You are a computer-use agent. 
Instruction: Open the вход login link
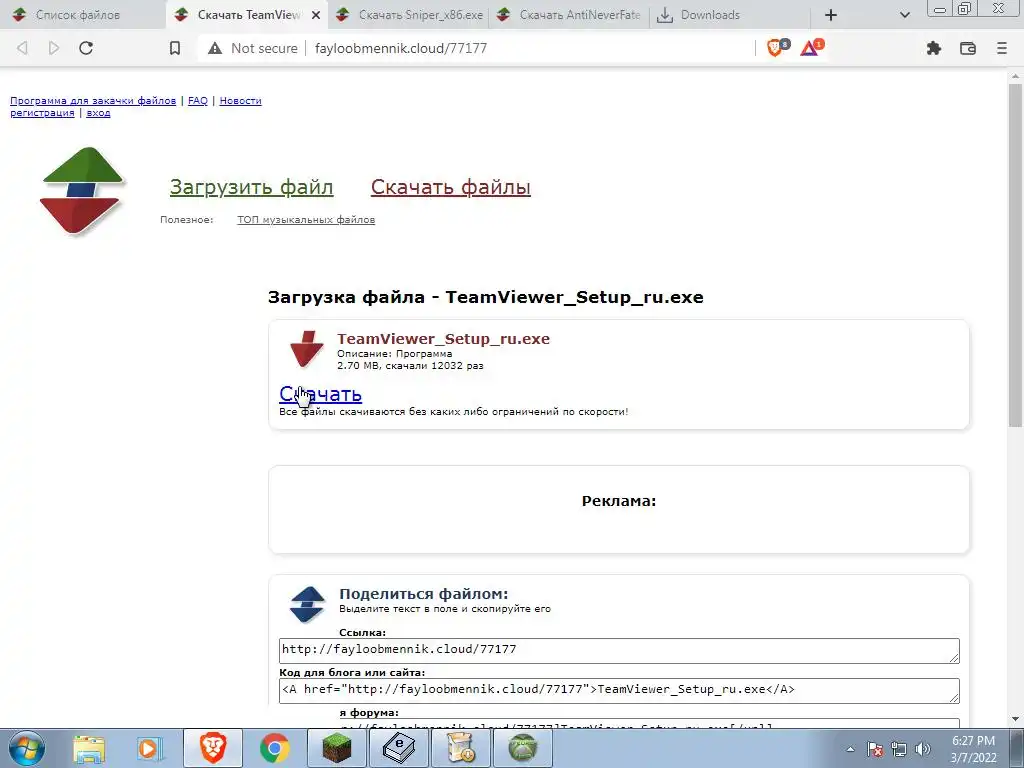(x=98, y=112)
